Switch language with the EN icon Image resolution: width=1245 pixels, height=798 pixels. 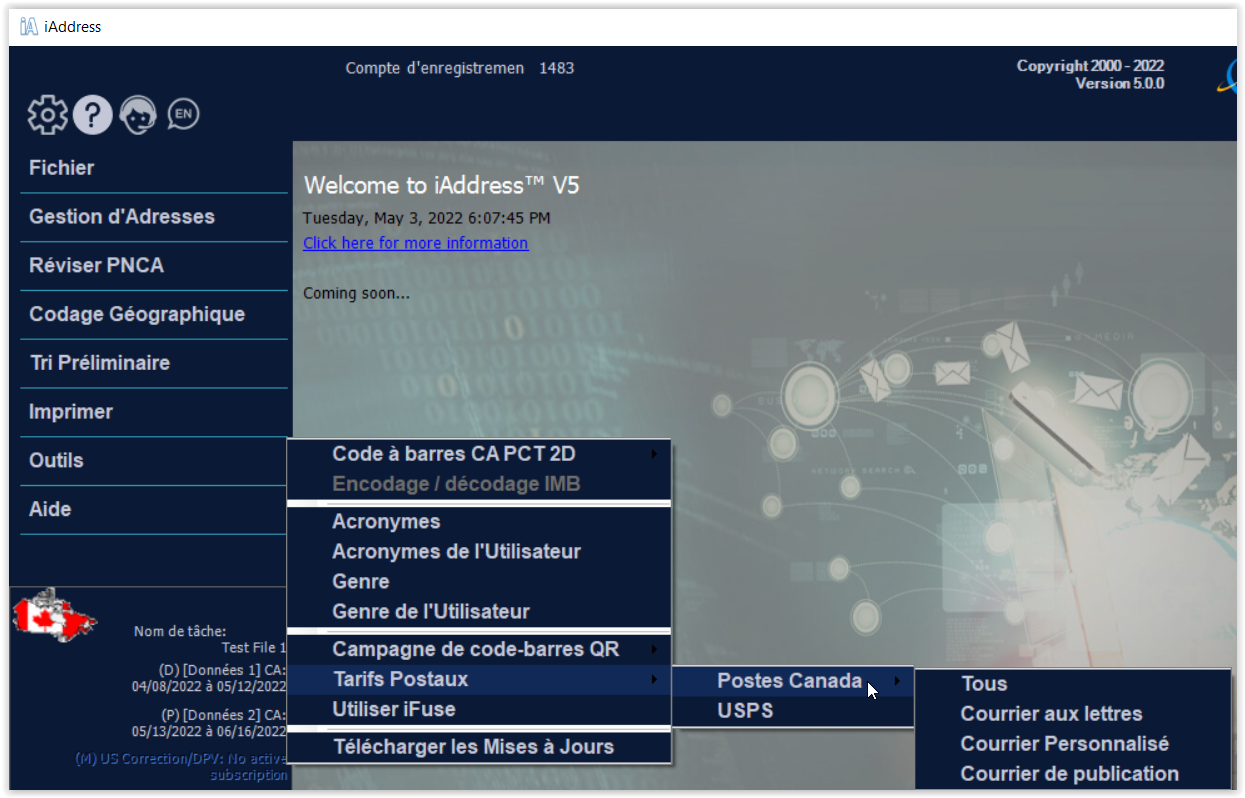[183, 114]
